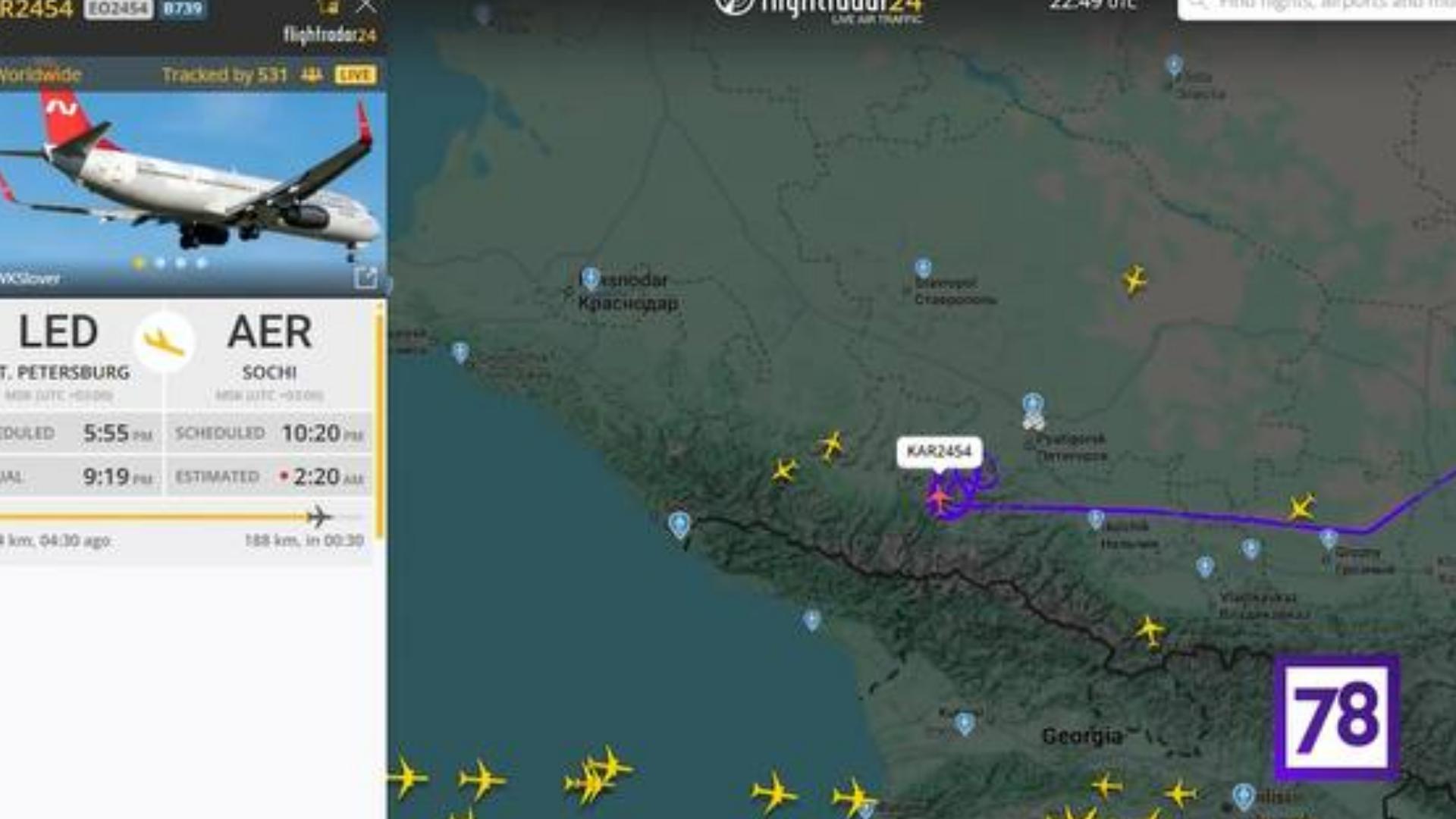The height and width of the screenshot is (819, 1456).
Task: Click the Sochi coast airport pin
Action: [679, 524]
